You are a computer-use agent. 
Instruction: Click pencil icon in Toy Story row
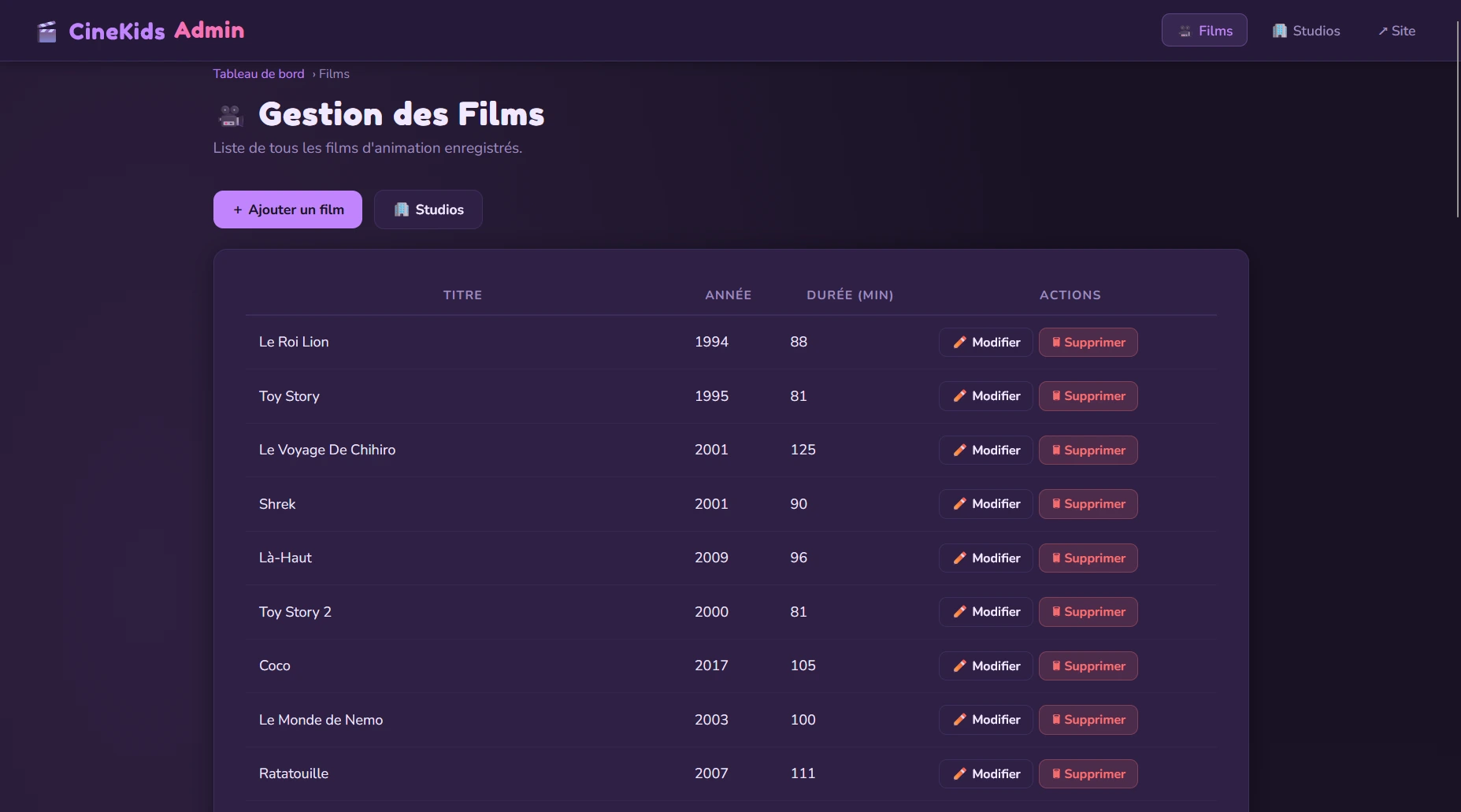click(959, 396)
